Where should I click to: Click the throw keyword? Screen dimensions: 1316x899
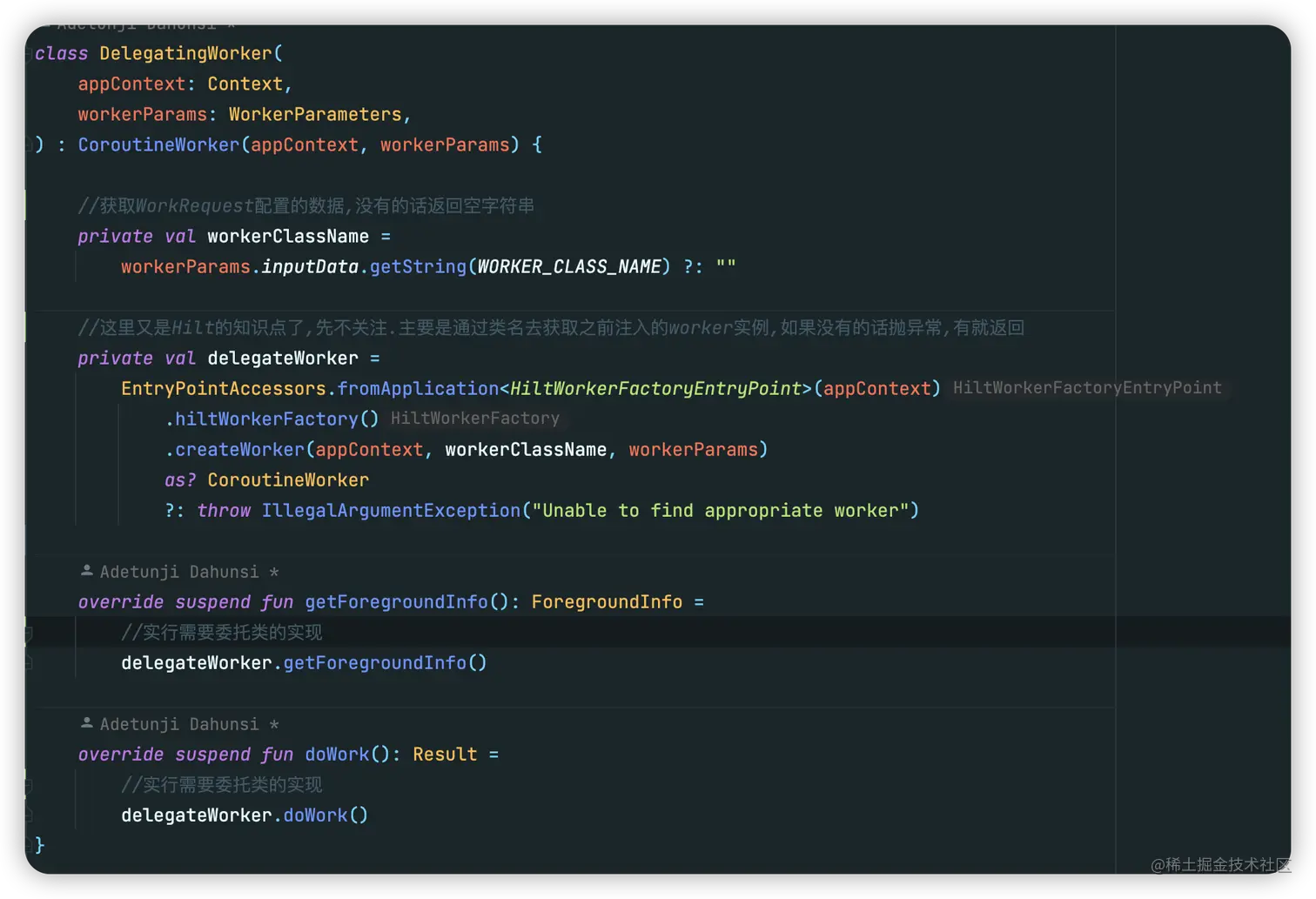pos(224,510)
